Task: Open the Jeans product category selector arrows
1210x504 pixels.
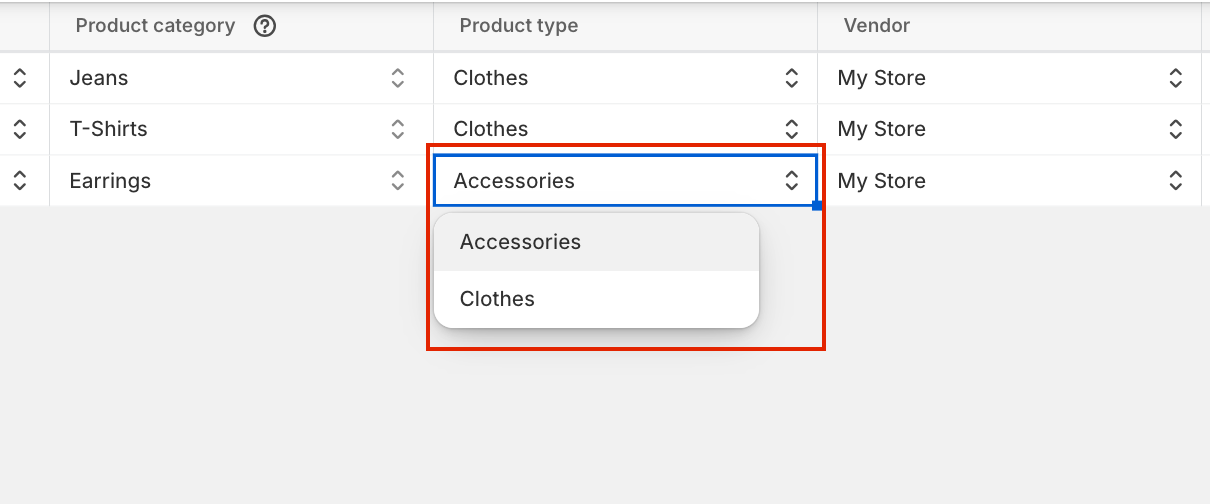Action: 398,78
